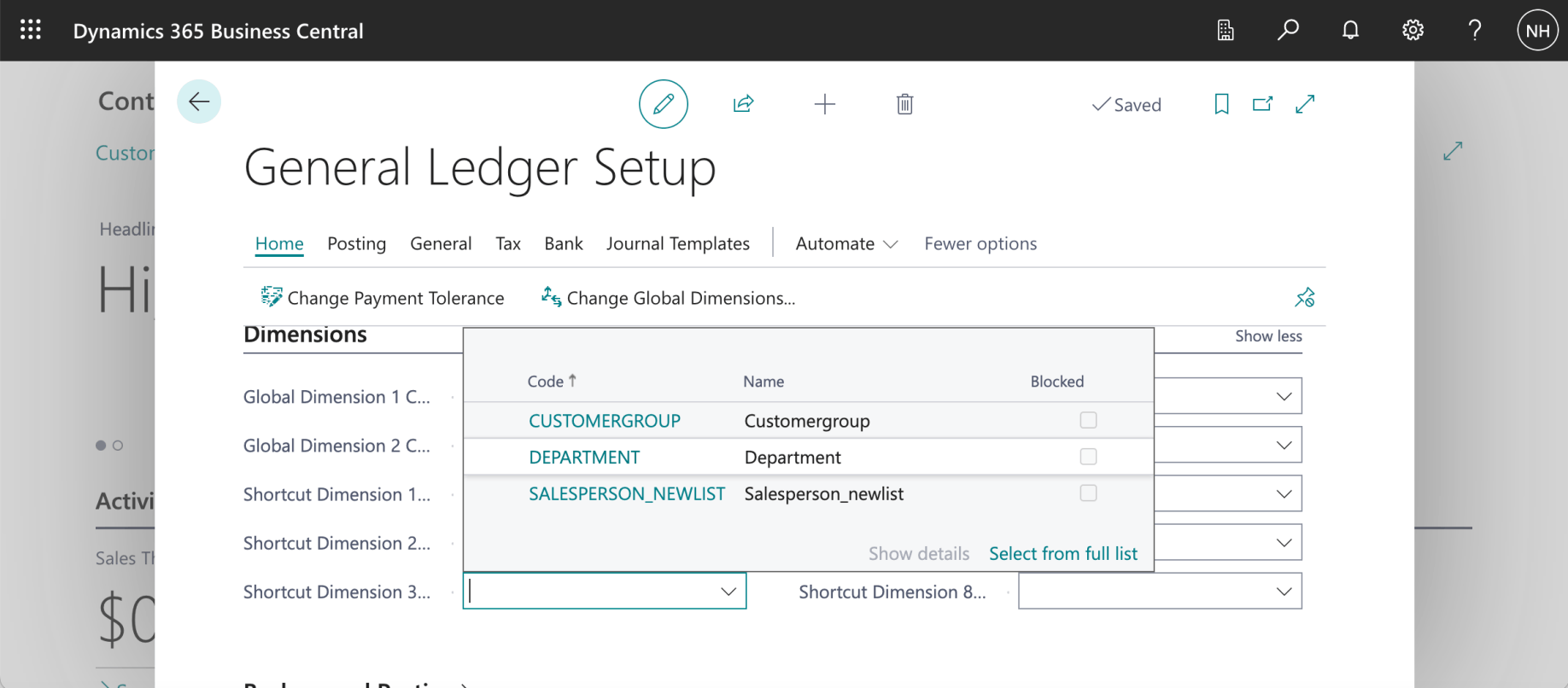
Task: Switch to the Posting tab
Action: coord(356,244)
